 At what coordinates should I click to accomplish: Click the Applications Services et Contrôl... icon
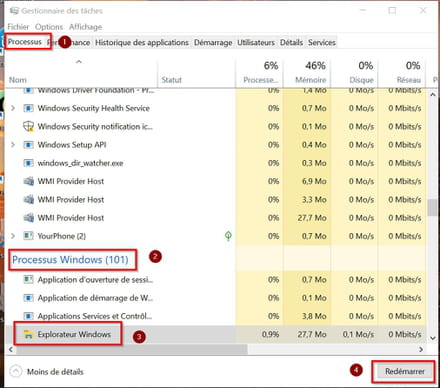pos(28,316)
